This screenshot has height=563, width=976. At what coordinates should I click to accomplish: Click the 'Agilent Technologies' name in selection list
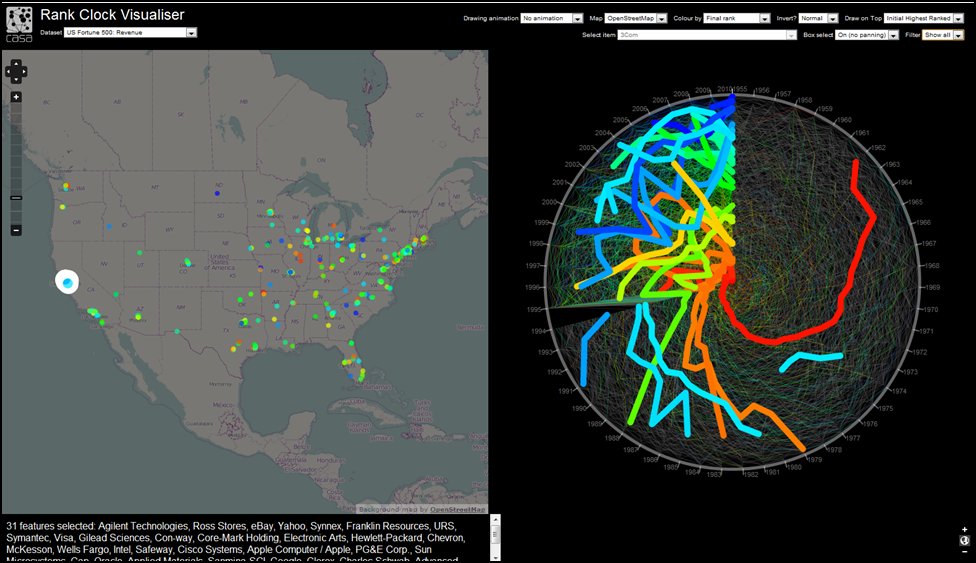(x=143, y=526)
